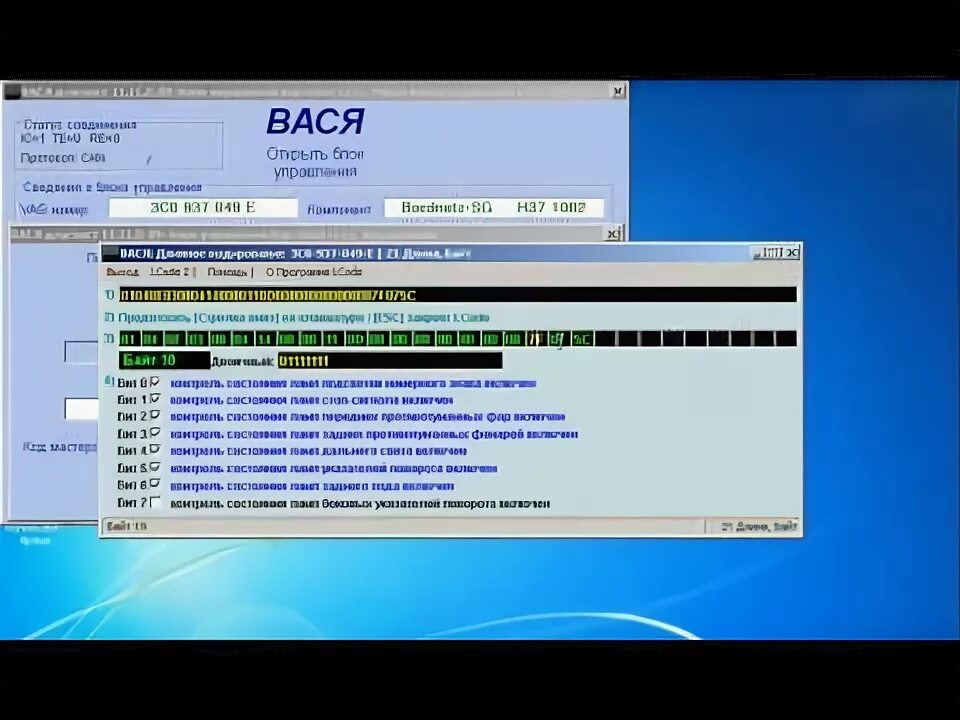Click the small icon beside the Бит 0 row

pos(108,381)
